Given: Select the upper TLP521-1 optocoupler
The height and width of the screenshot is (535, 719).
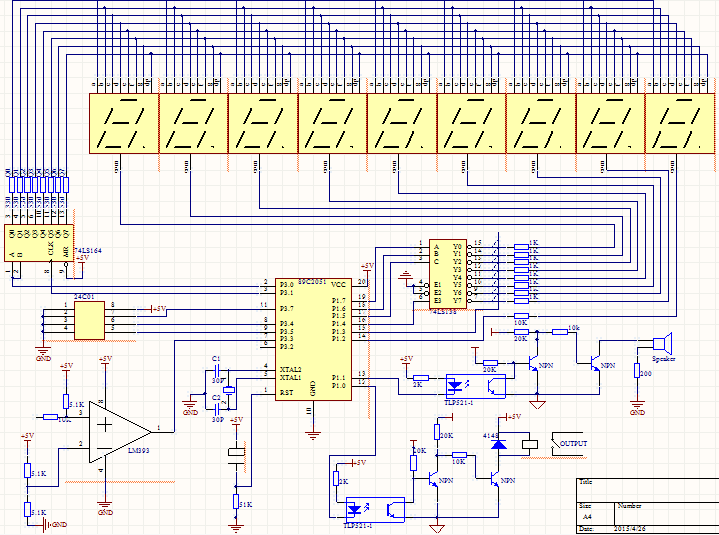Looking at the screenshot, I should (466, 384).
